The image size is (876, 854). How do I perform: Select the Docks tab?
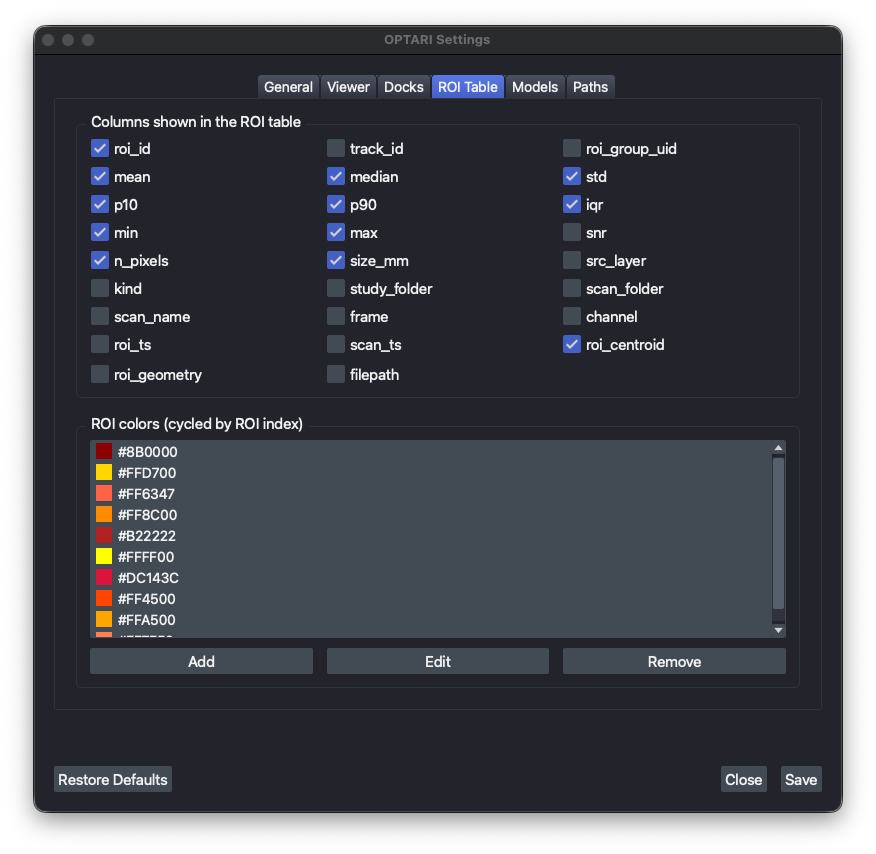[x=403, y=87]
